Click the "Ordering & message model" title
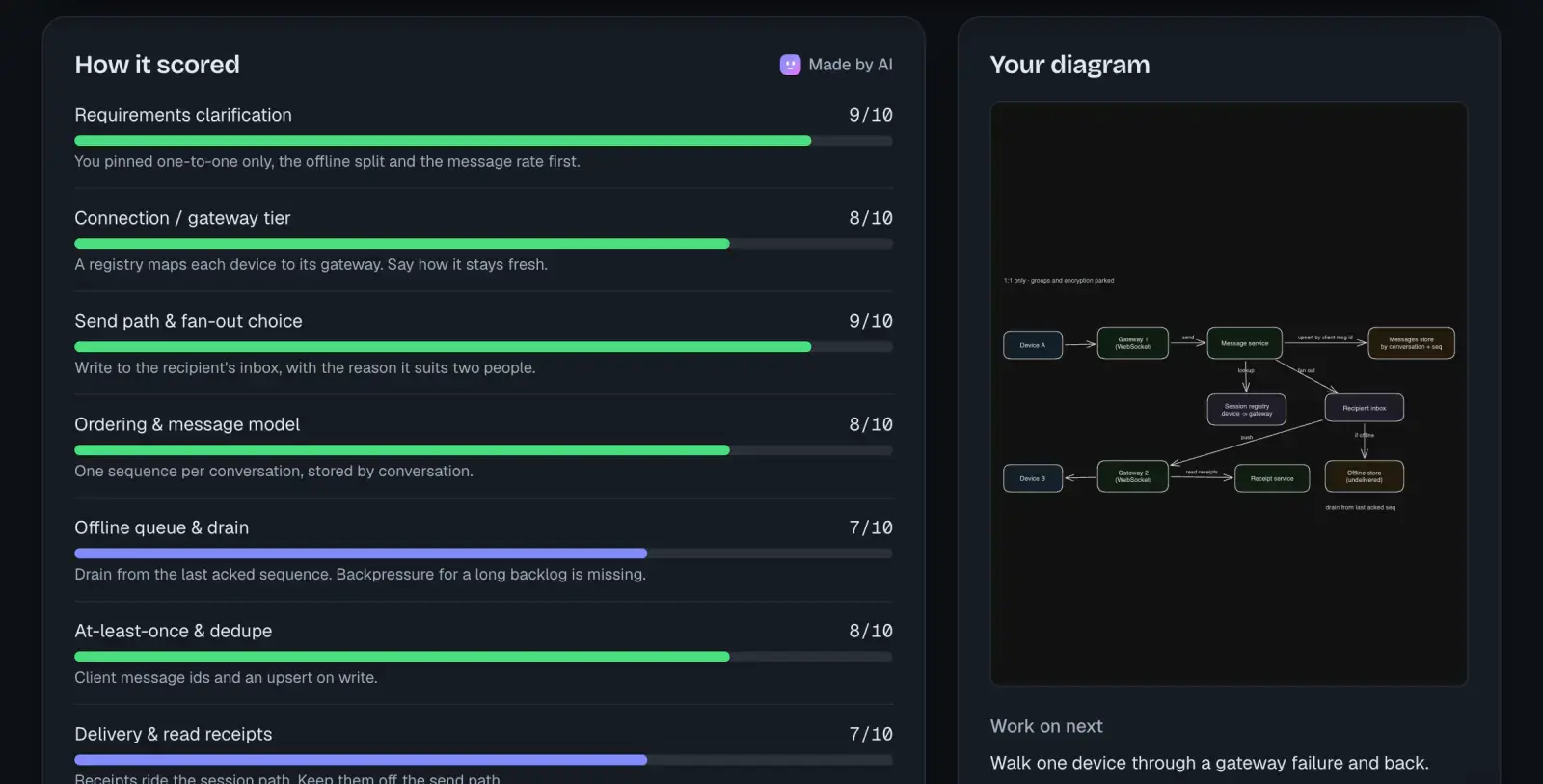1543x784 pixels. [x=187, y=424]
